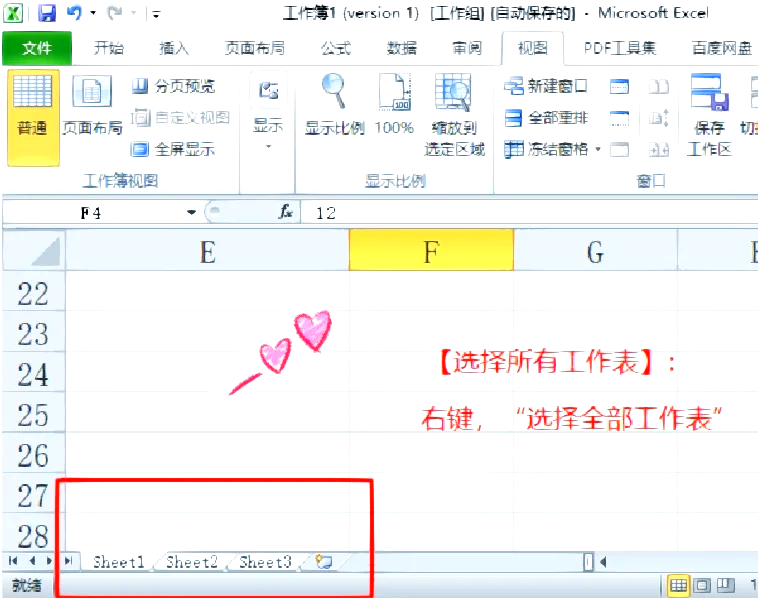The image size is (758, 598).
Task: Open the Name Box dropdown arrow
Action: 191,213
